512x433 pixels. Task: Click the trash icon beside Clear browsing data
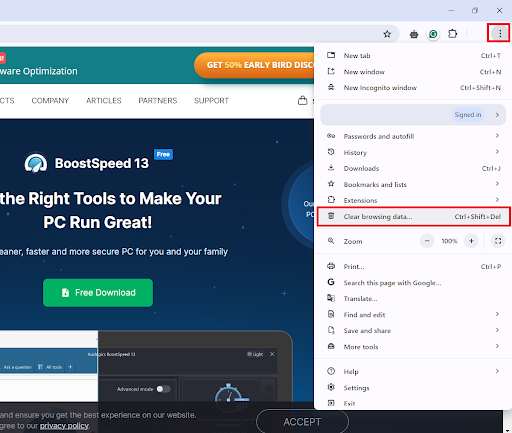pos(331,216)
